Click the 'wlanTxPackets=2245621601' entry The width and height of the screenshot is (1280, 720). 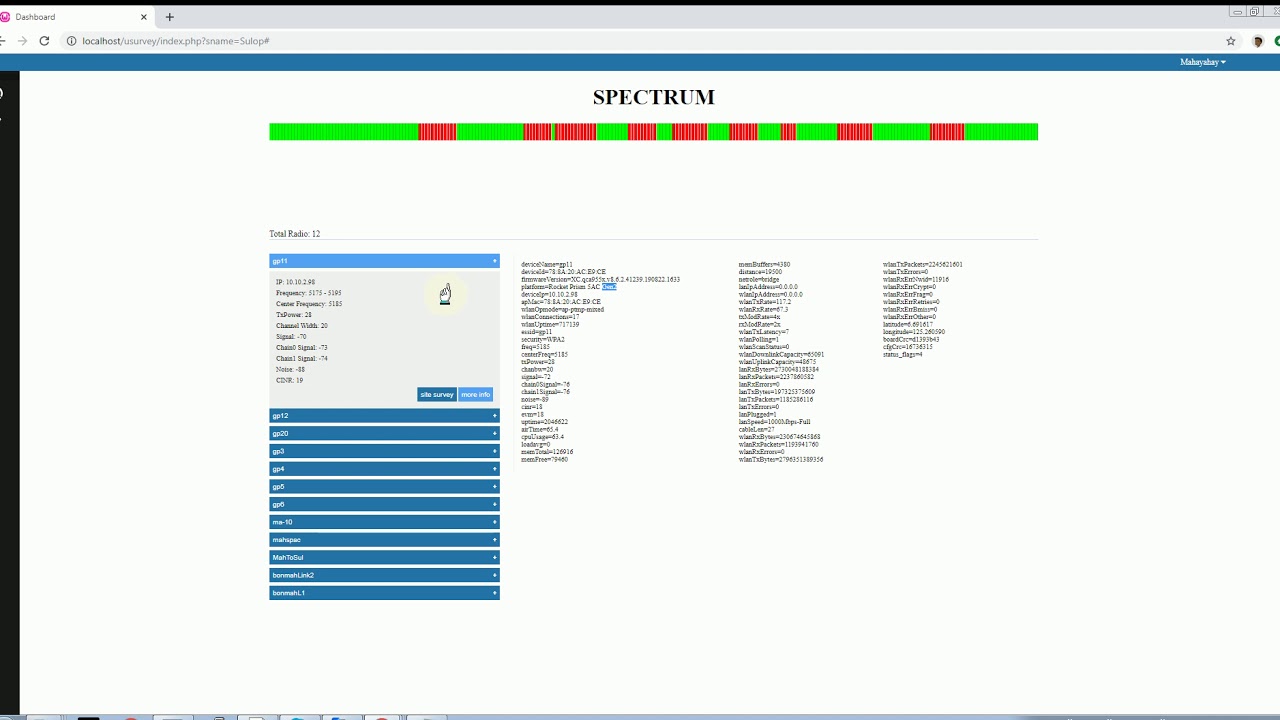click(x=923, y=265)
